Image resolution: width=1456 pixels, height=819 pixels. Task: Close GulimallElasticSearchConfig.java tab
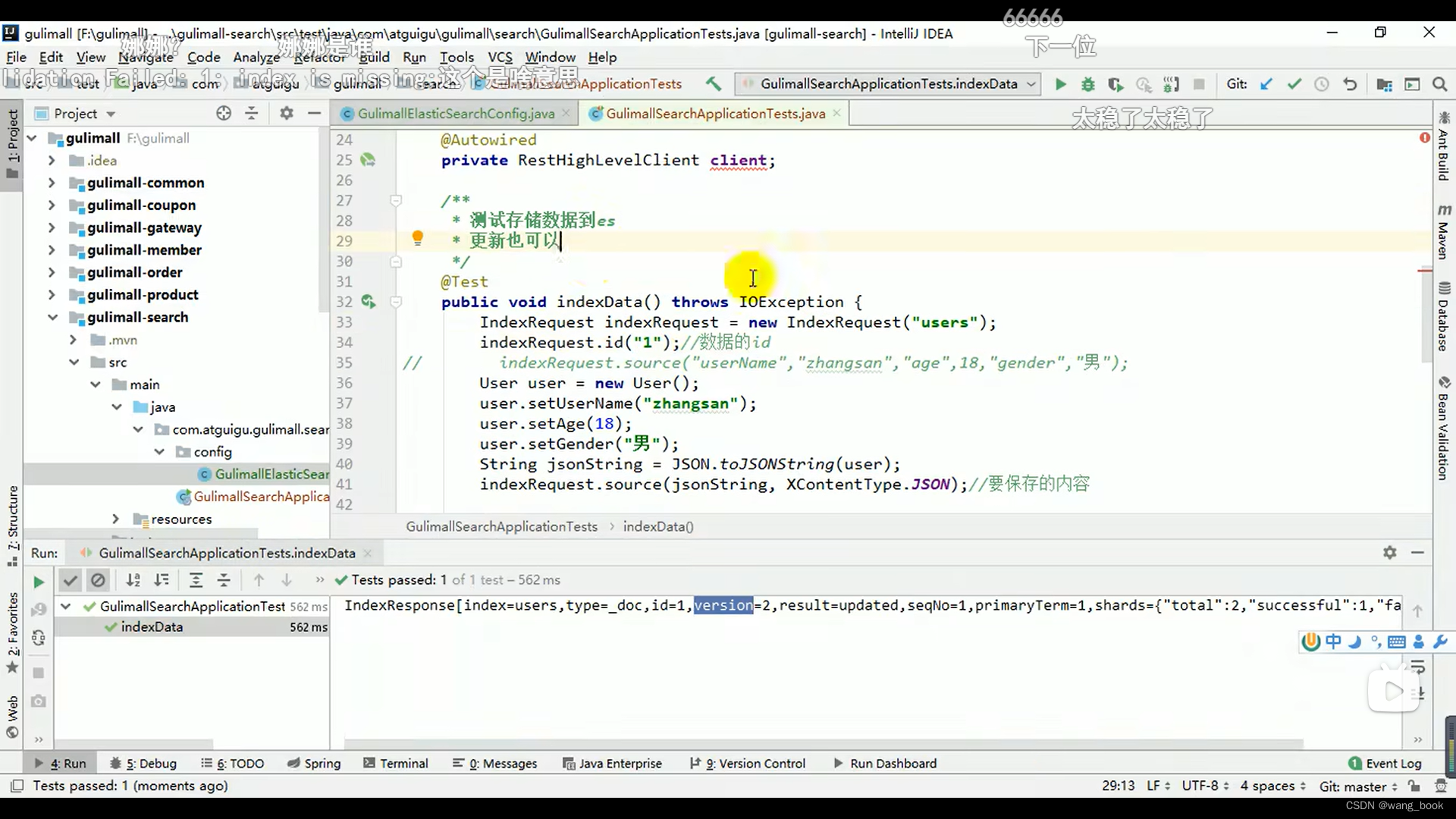coord(566,113)
